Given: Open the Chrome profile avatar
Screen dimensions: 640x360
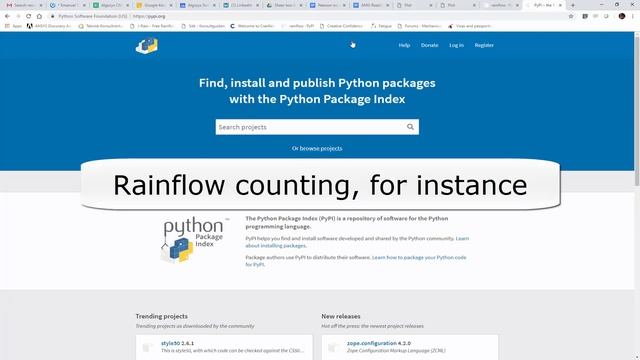Looking at the screenshot, I should [622, 16].
